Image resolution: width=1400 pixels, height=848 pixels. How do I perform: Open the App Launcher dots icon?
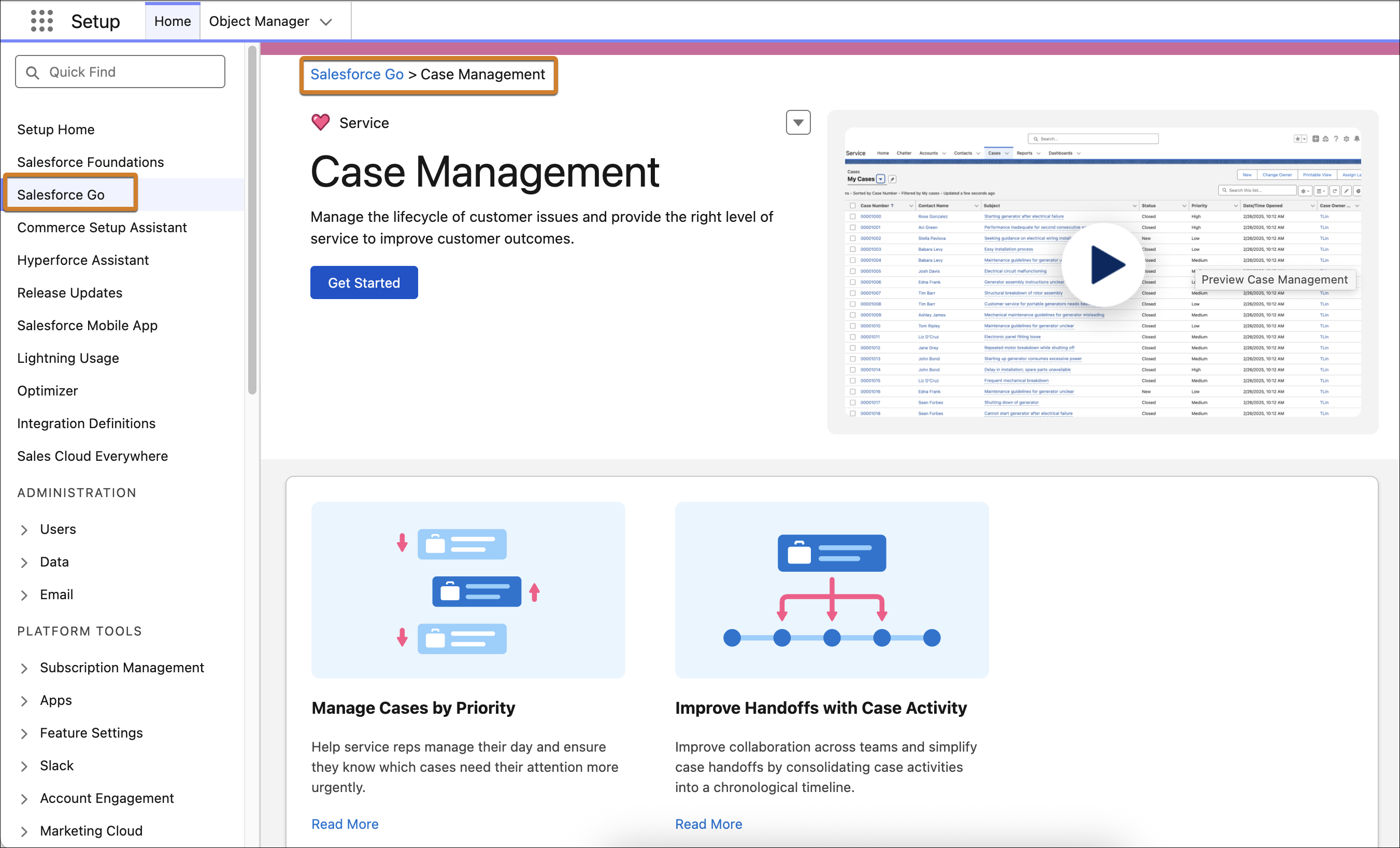(42, 21)
